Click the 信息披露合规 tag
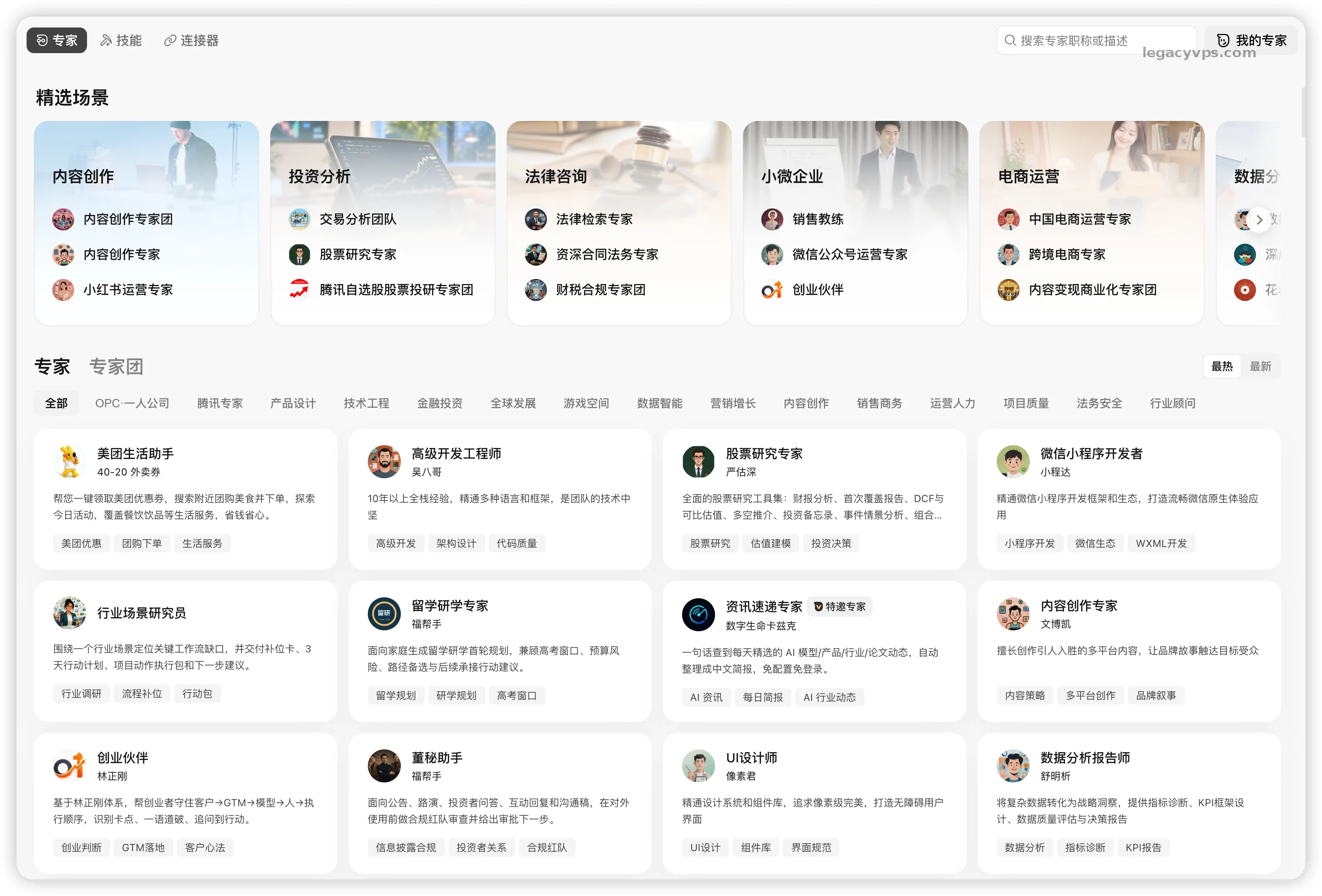Screen dimensions: 1322x896 pyautogui.click(x=405, y=847)
